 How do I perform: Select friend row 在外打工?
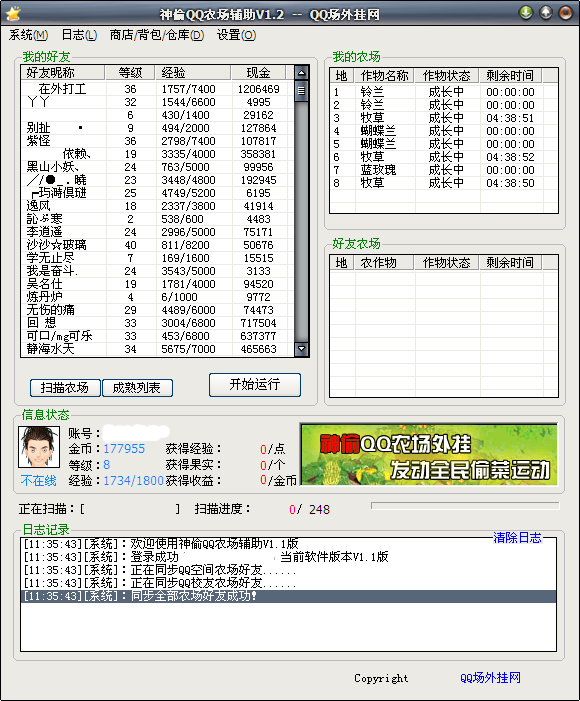click(157, 89)
